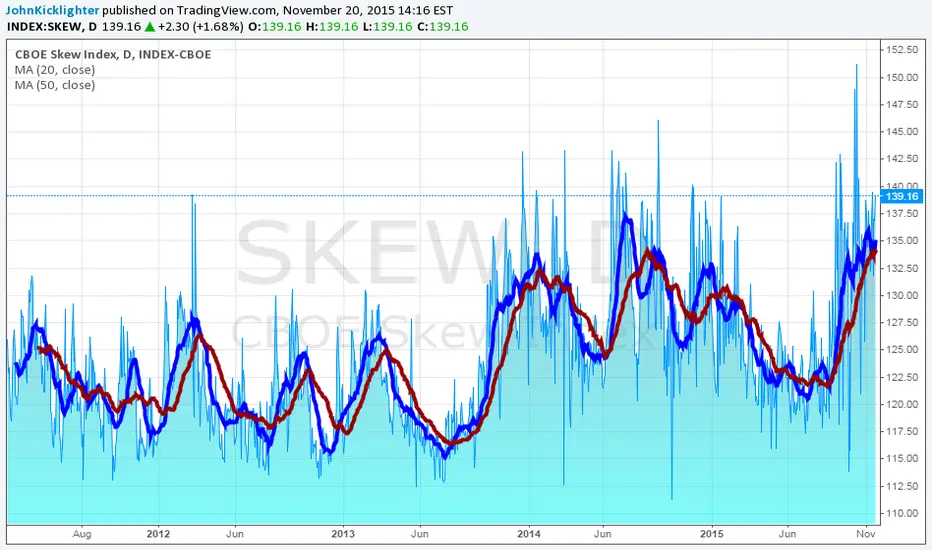
Task: Click the 145.00 price axis label
Action: click(x=902, y=131)
